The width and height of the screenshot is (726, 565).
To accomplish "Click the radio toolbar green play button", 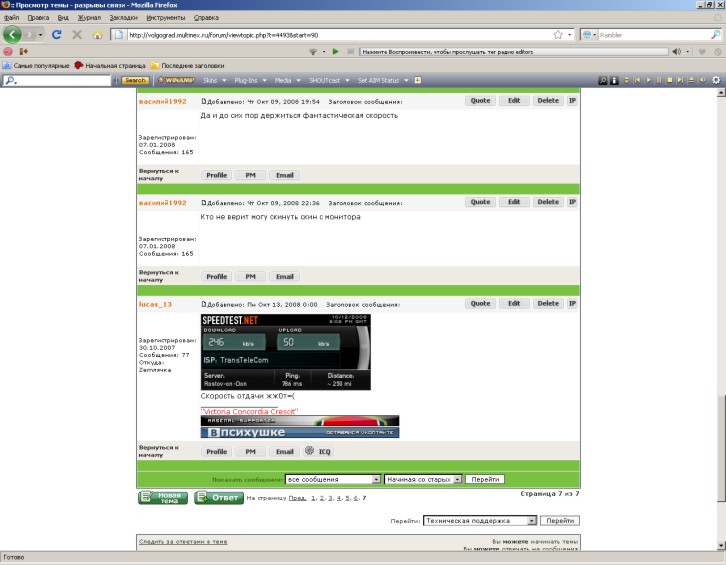I will (335, 51).
